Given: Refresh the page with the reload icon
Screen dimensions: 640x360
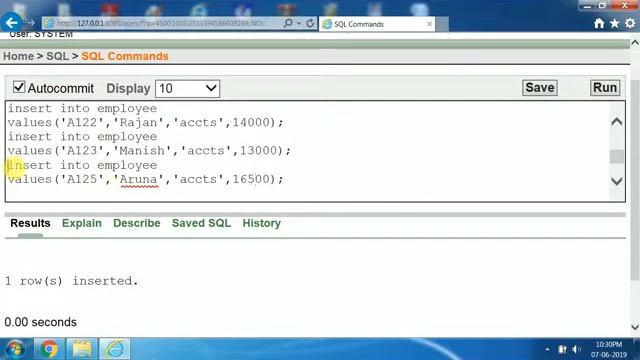Looking at the screenshot, I should click(x=310, y=23).
